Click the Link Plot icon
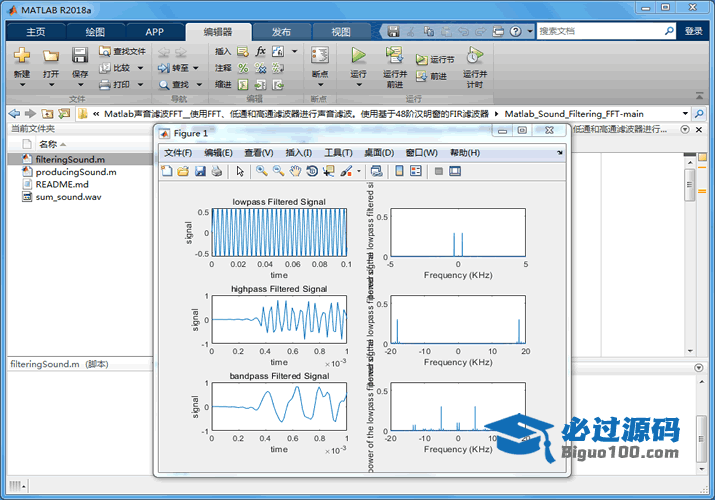 click(376, 171)
